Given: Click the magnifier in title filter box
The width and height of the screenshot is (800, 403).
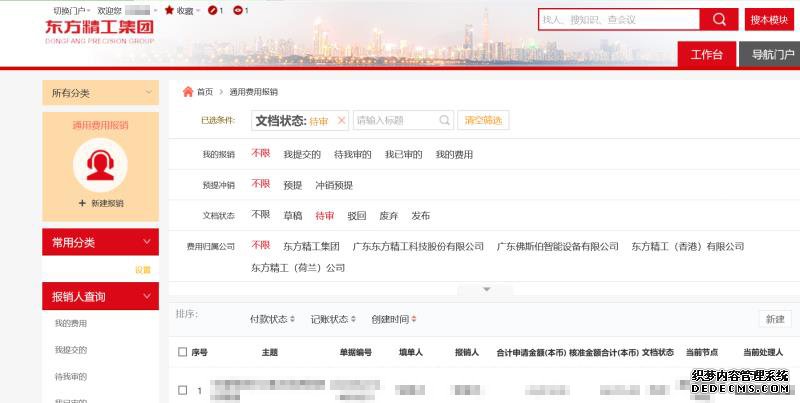Looking at the screenshot, I should (444, 120).
